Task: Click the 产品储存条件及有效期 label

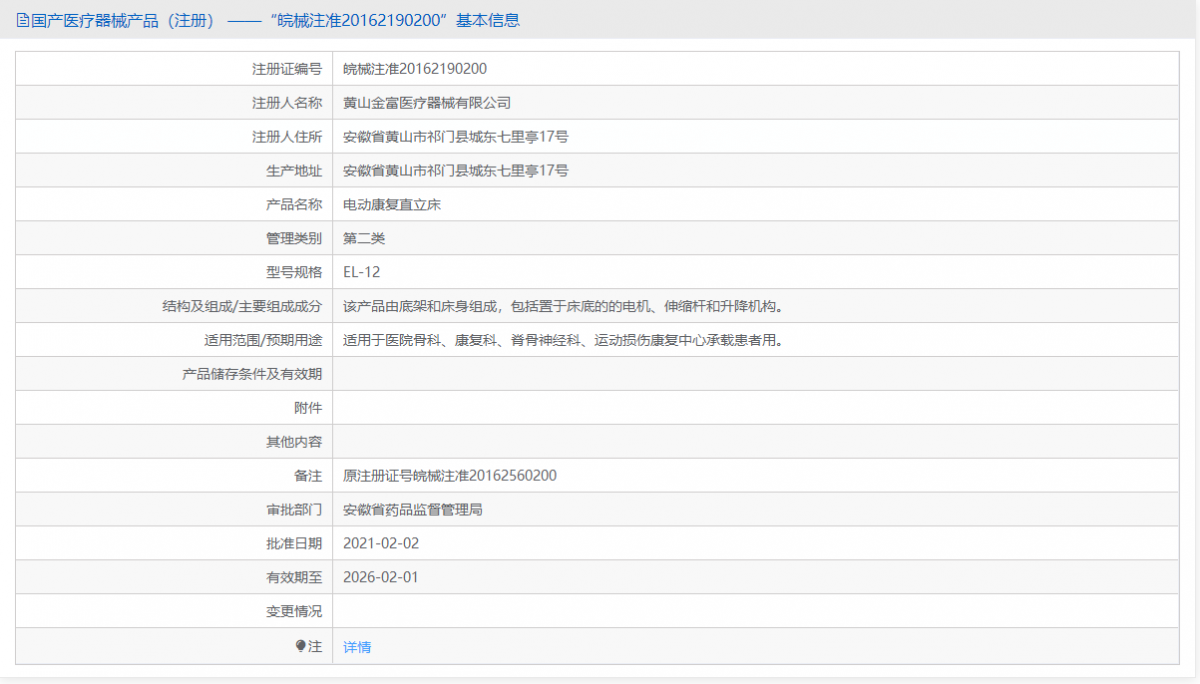Action: pos(252,374)
